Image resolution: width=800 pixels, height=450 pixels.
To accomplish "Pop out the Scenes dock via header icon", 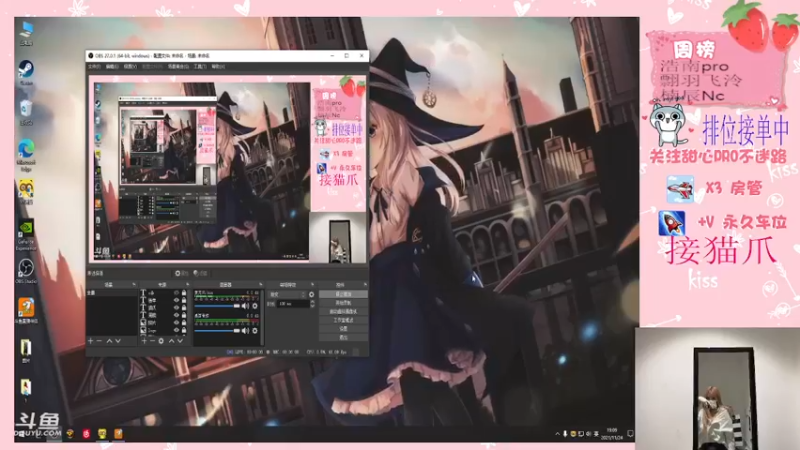I will pos(134,284).
